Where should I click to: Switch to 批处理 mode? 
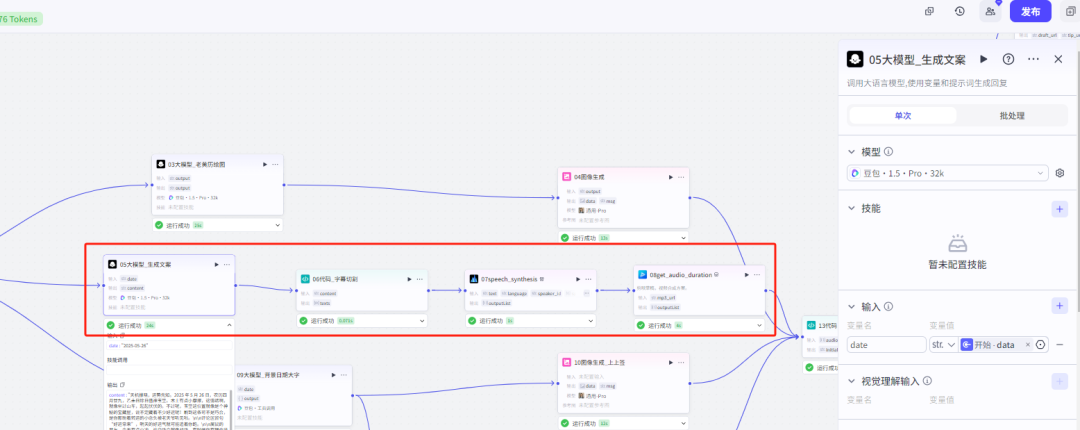click(x=1011, y=116)
